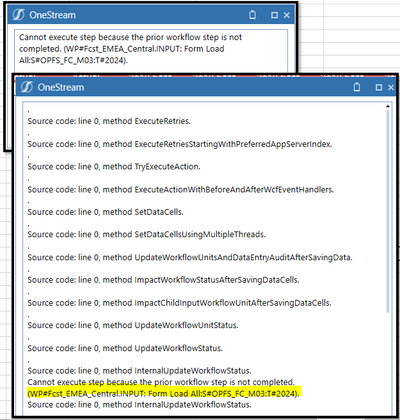Copy the back dialog's message to clipboard
The image size is (400, 420).
(x=253, y=15)
